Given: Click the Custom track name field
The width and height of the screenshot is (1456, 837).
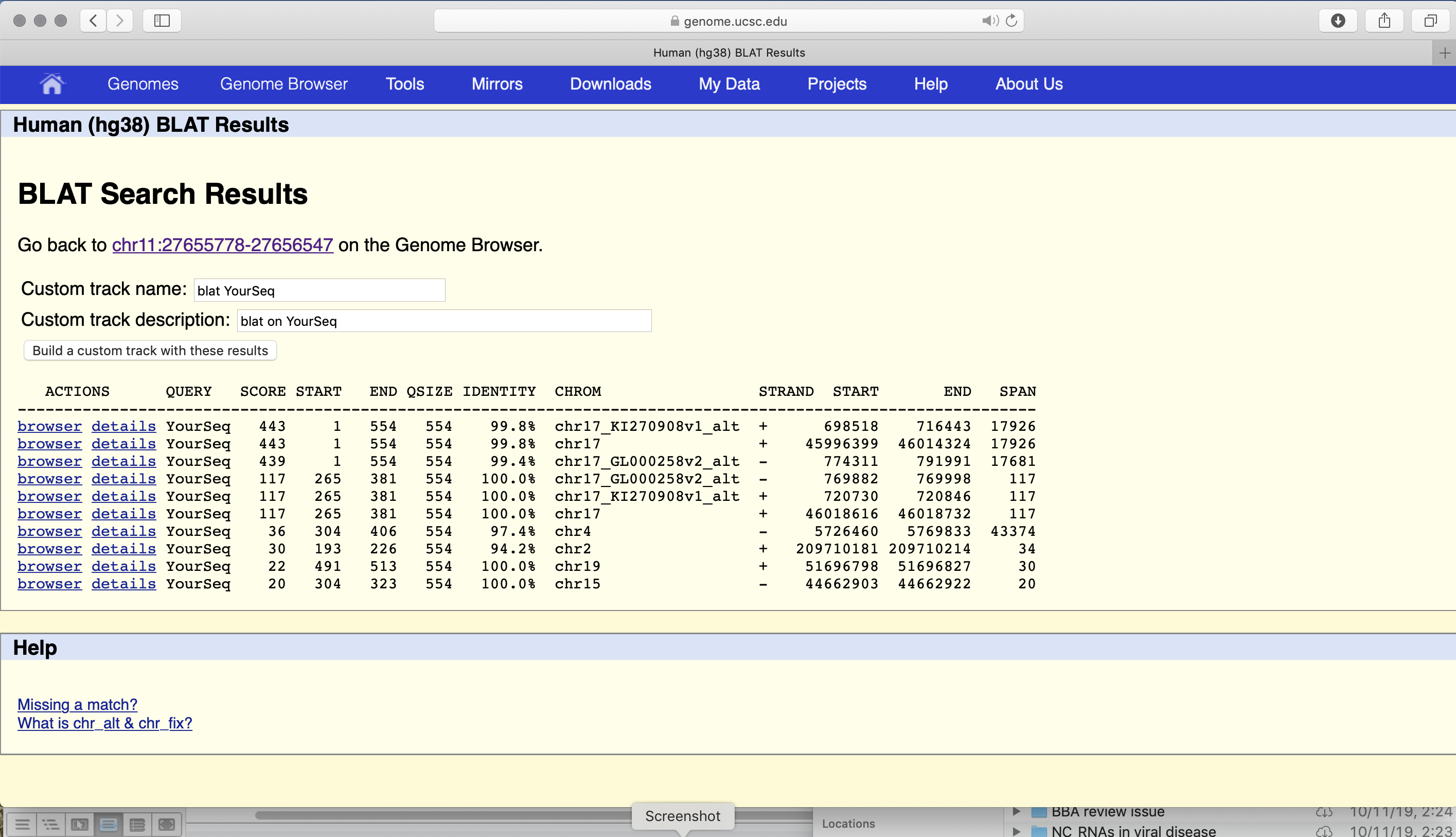Looking at the screenshot, I should [319, 290].
